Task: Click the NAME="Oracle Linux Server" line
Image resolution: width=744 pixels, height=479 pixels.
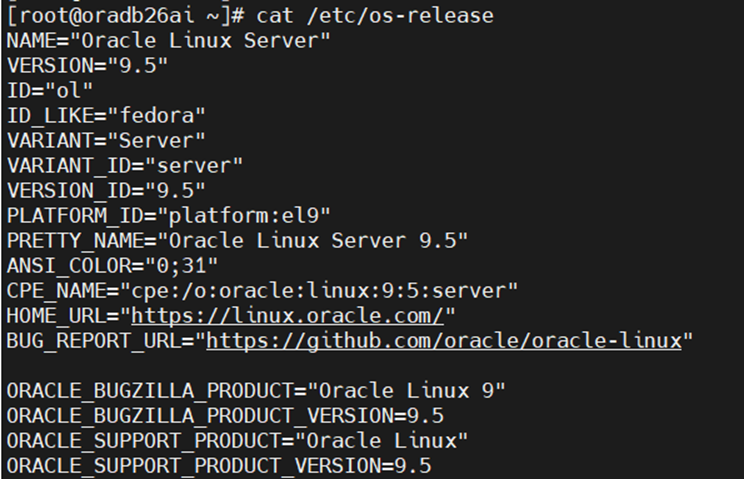Action: point(168,41)
